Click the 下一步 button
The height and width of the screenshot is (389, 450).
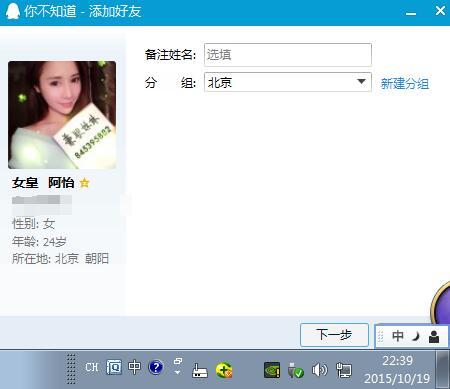tap(334, 334)
